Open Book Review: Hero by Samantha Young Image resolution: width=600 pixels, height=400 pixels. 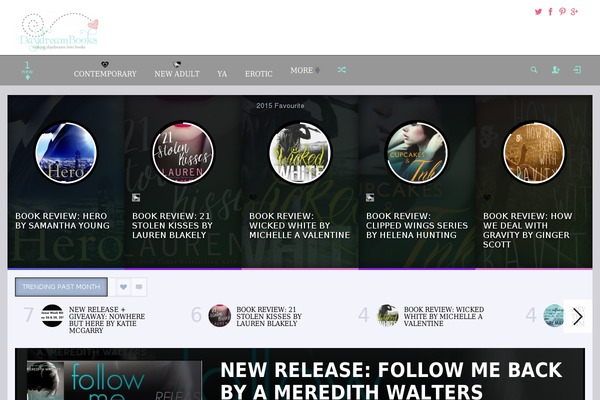pos(62,221)
